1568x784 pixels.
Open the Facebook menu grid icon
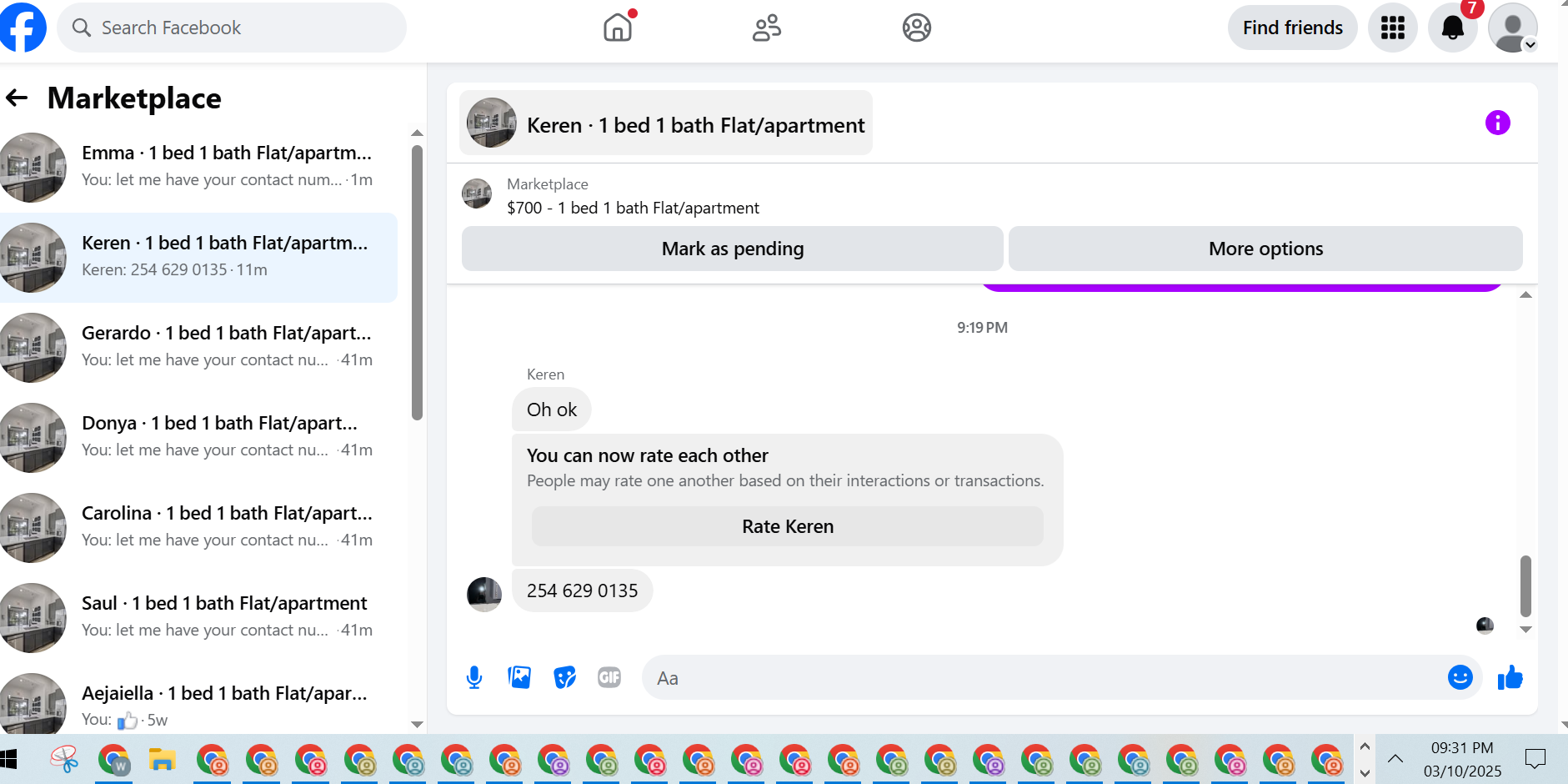point(1393,28)
